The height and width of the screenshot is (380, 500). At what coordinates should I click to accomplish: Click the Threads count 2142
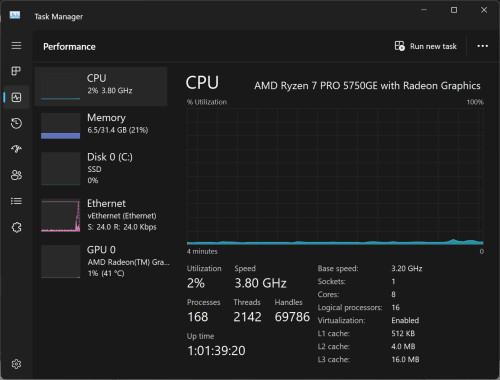click(x=247, y=317)
